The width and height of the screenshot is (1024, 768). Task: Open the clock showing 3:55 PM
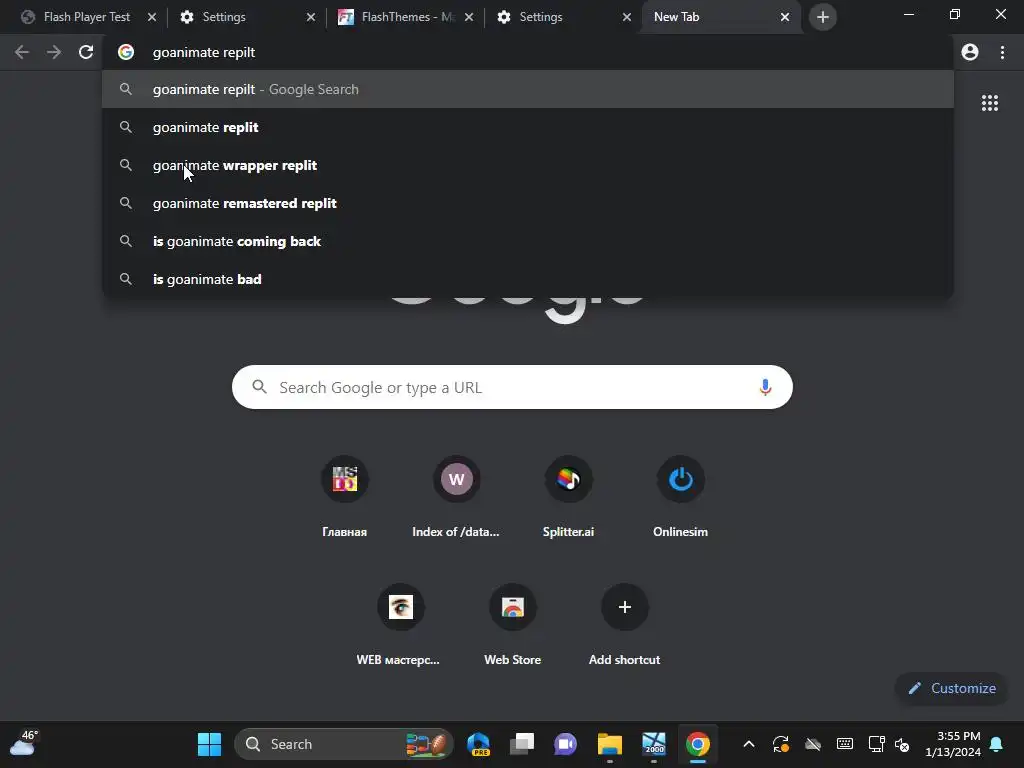[x=953, y=744]
